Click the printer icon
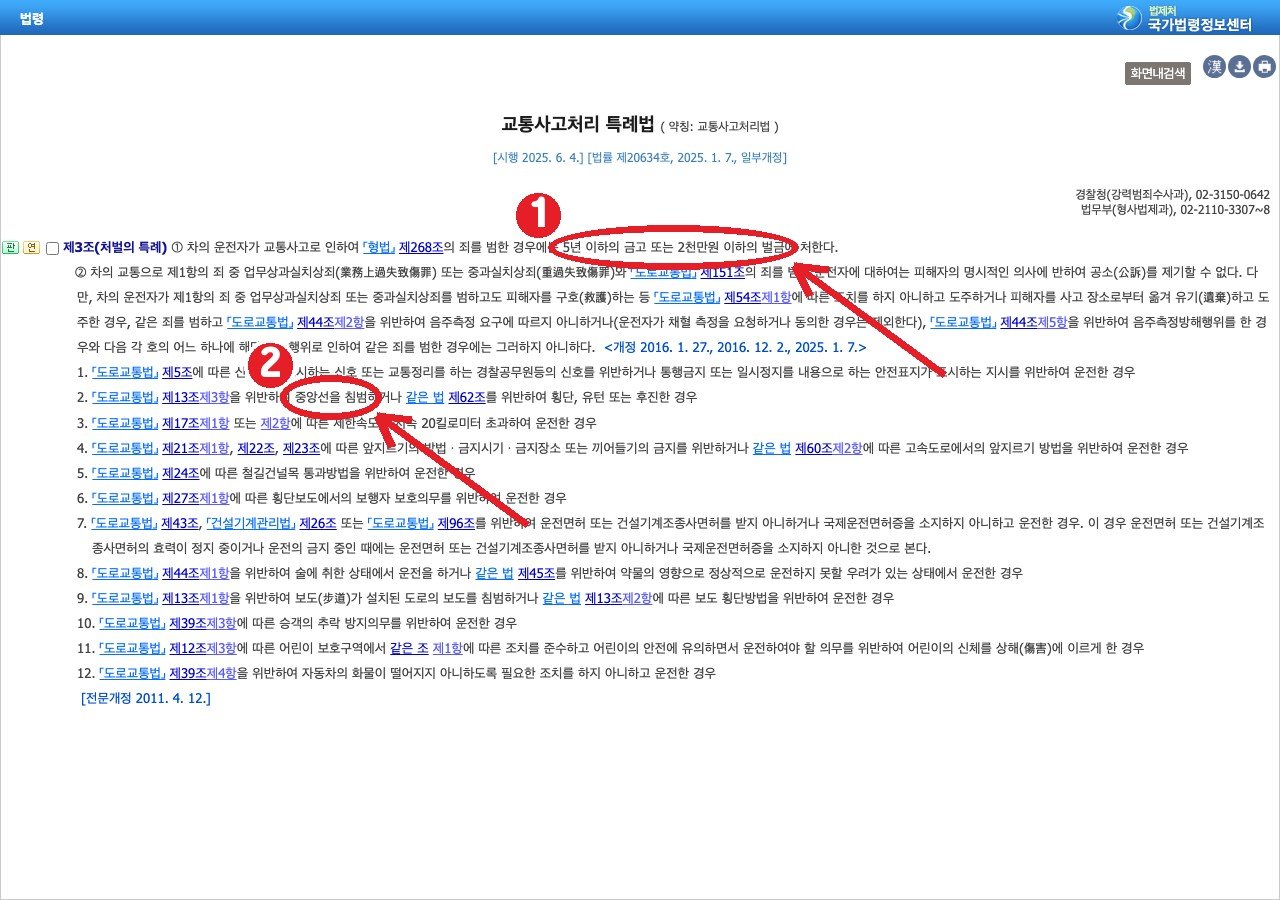The image size is (1280, 900). pyautogui.click(x=1265, y=67)
